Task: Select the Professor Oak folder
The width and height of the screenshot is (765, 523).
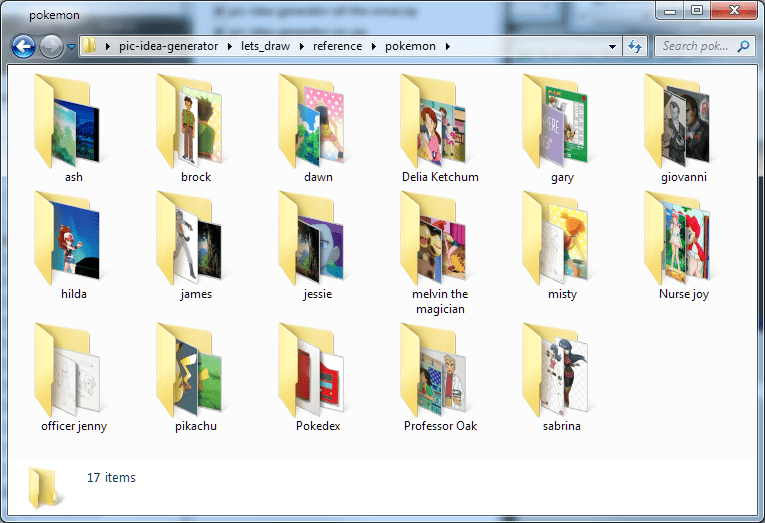Action: coord(440,373)
